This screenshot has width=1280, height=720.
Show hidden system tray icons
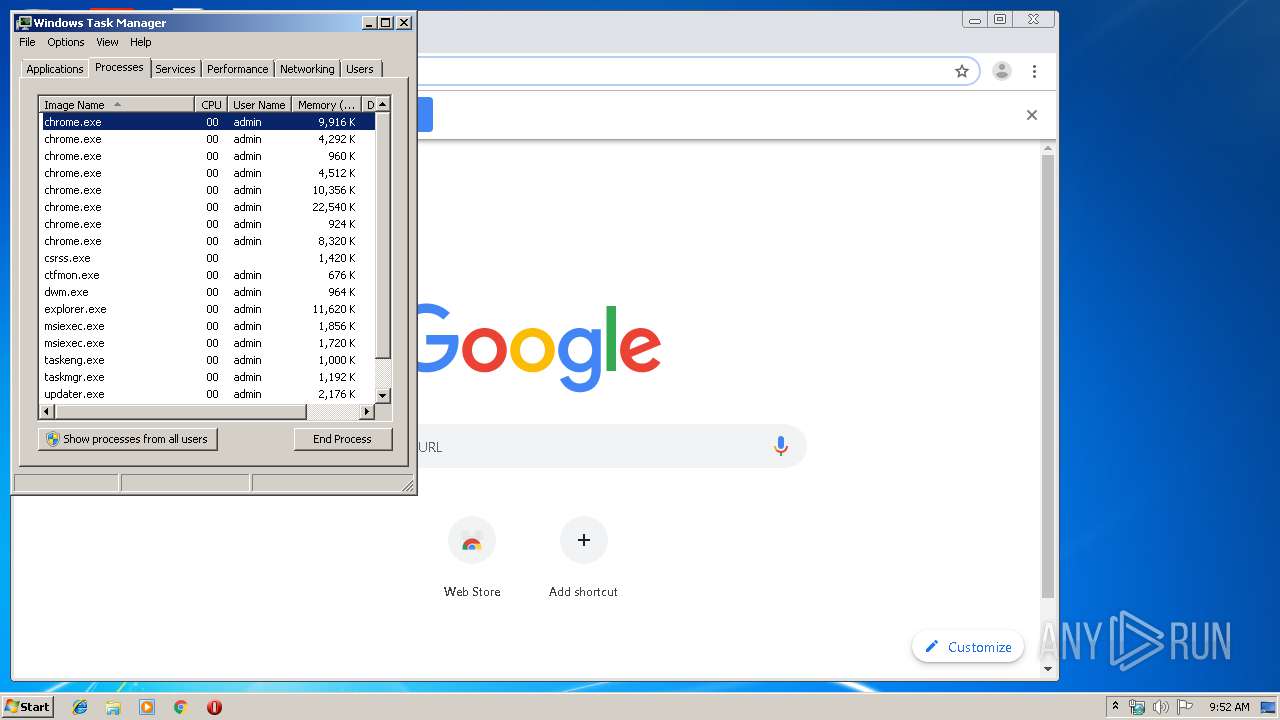[1115, 707]
